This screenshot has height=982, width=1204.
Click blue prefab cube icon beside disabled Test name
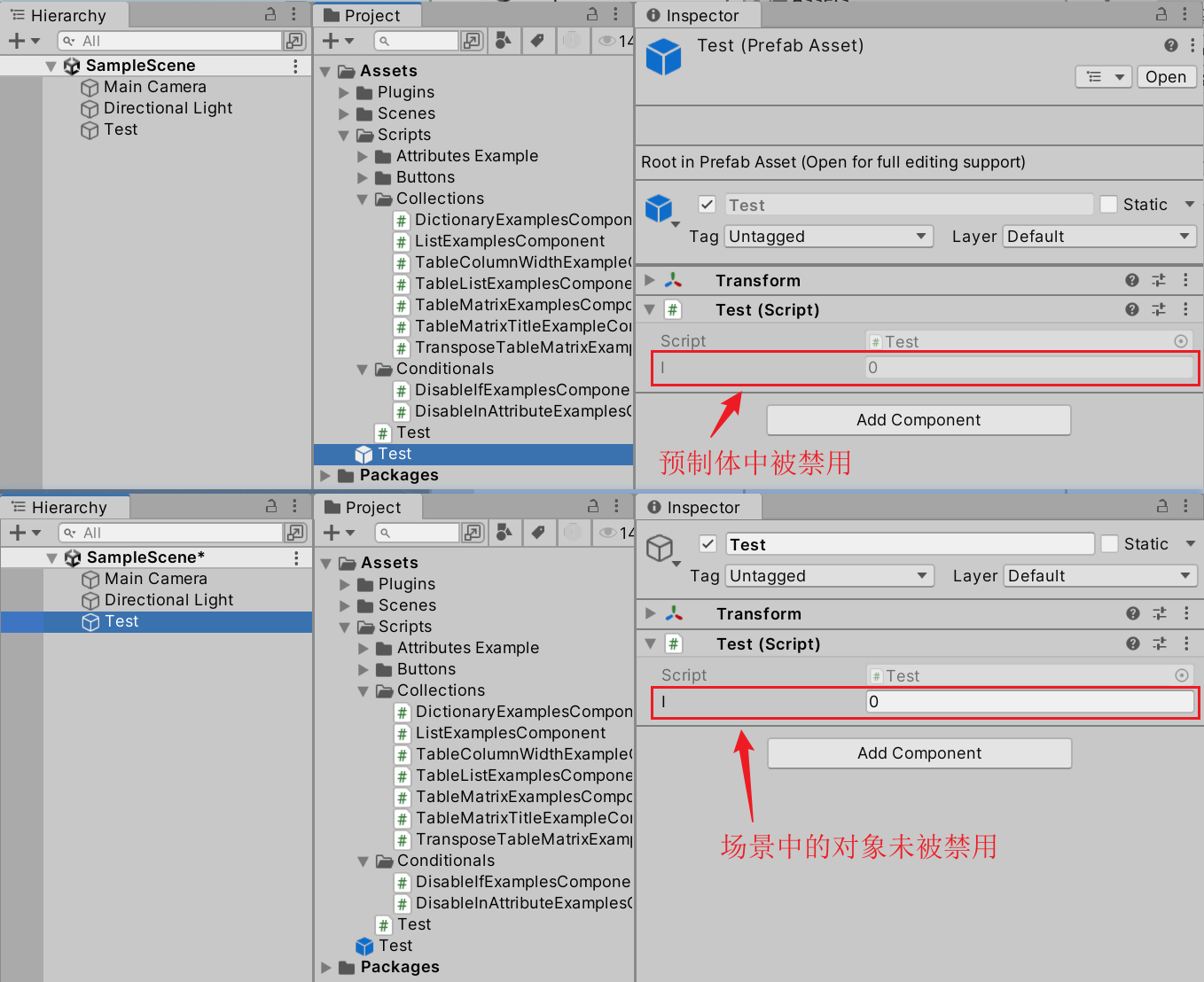(x=659, y=208)
